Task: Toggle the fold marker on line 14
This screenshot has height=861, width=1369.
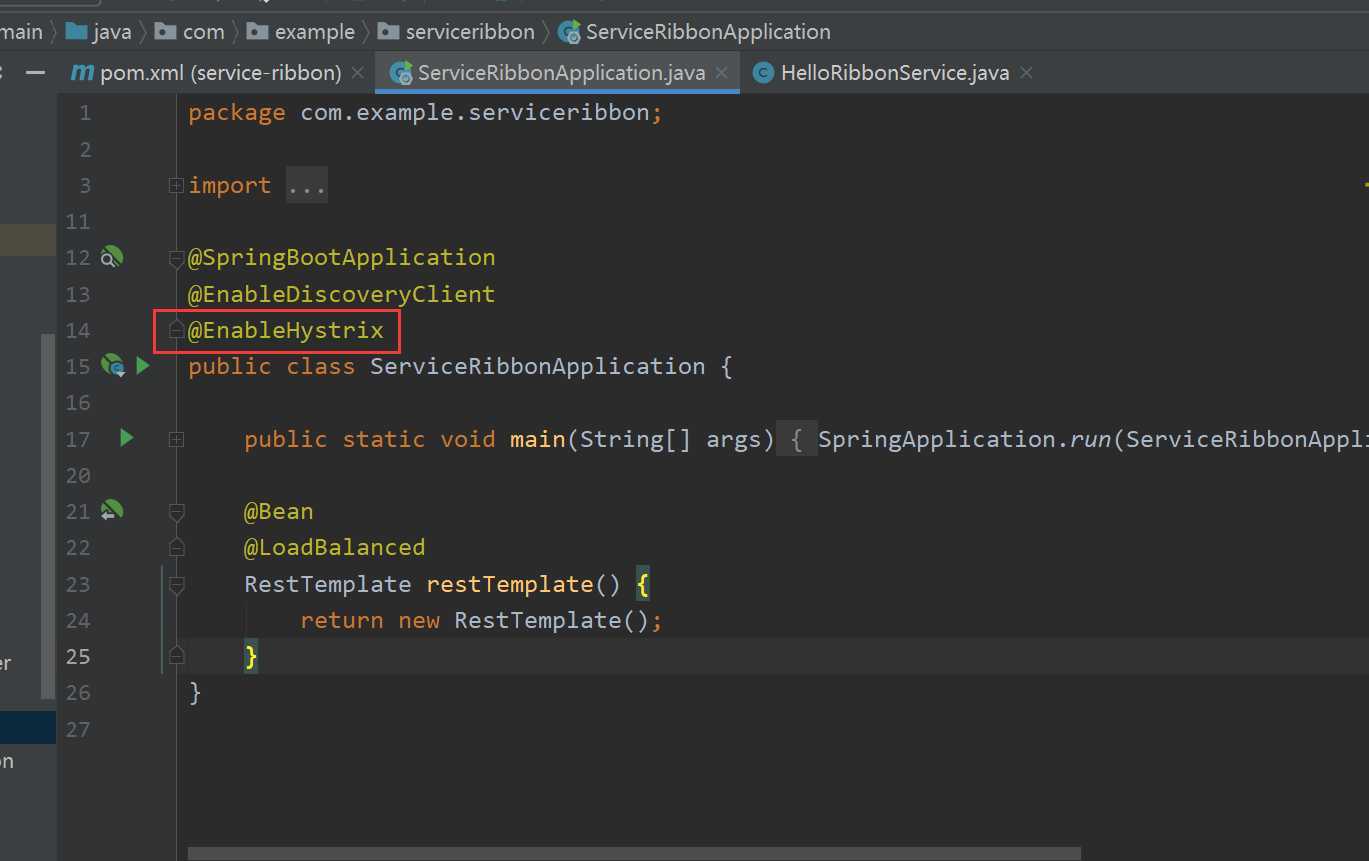Action: coord(176,329)
